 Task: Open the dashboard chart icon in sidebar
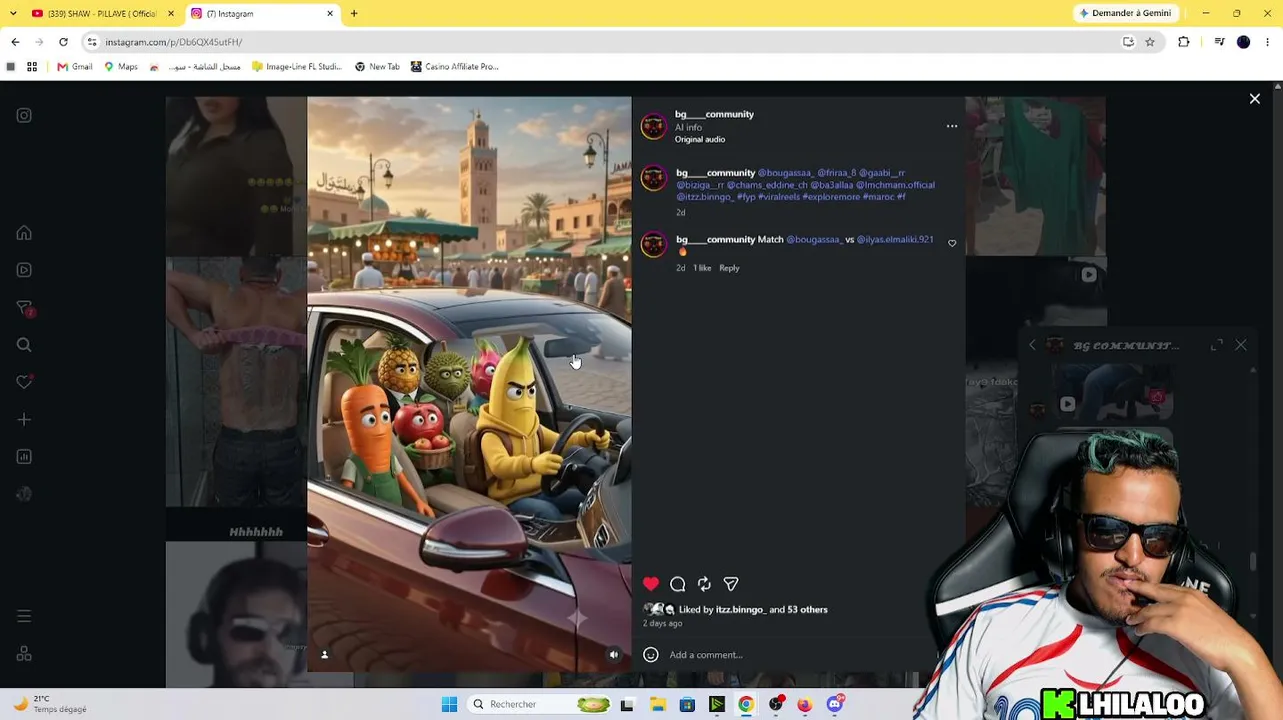pyautogui.click(x=24, y=457)
